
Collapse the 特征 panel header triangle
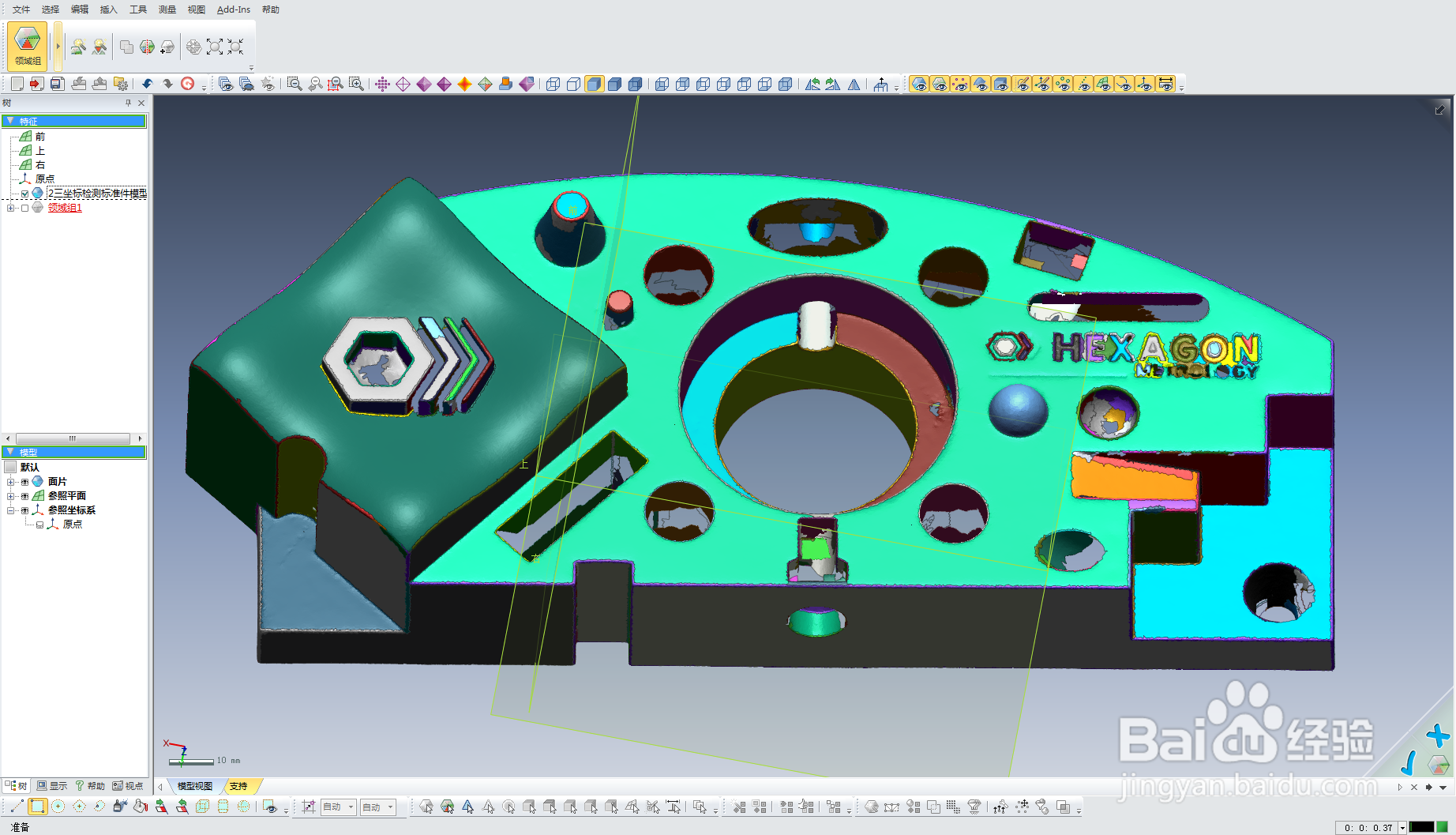tap(9, 121)
